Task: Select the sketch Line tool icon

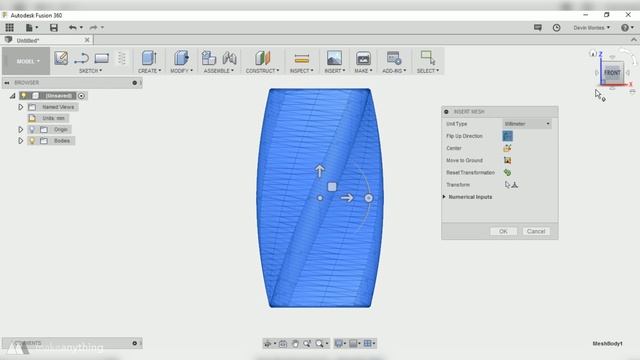Action: (81, 58)
